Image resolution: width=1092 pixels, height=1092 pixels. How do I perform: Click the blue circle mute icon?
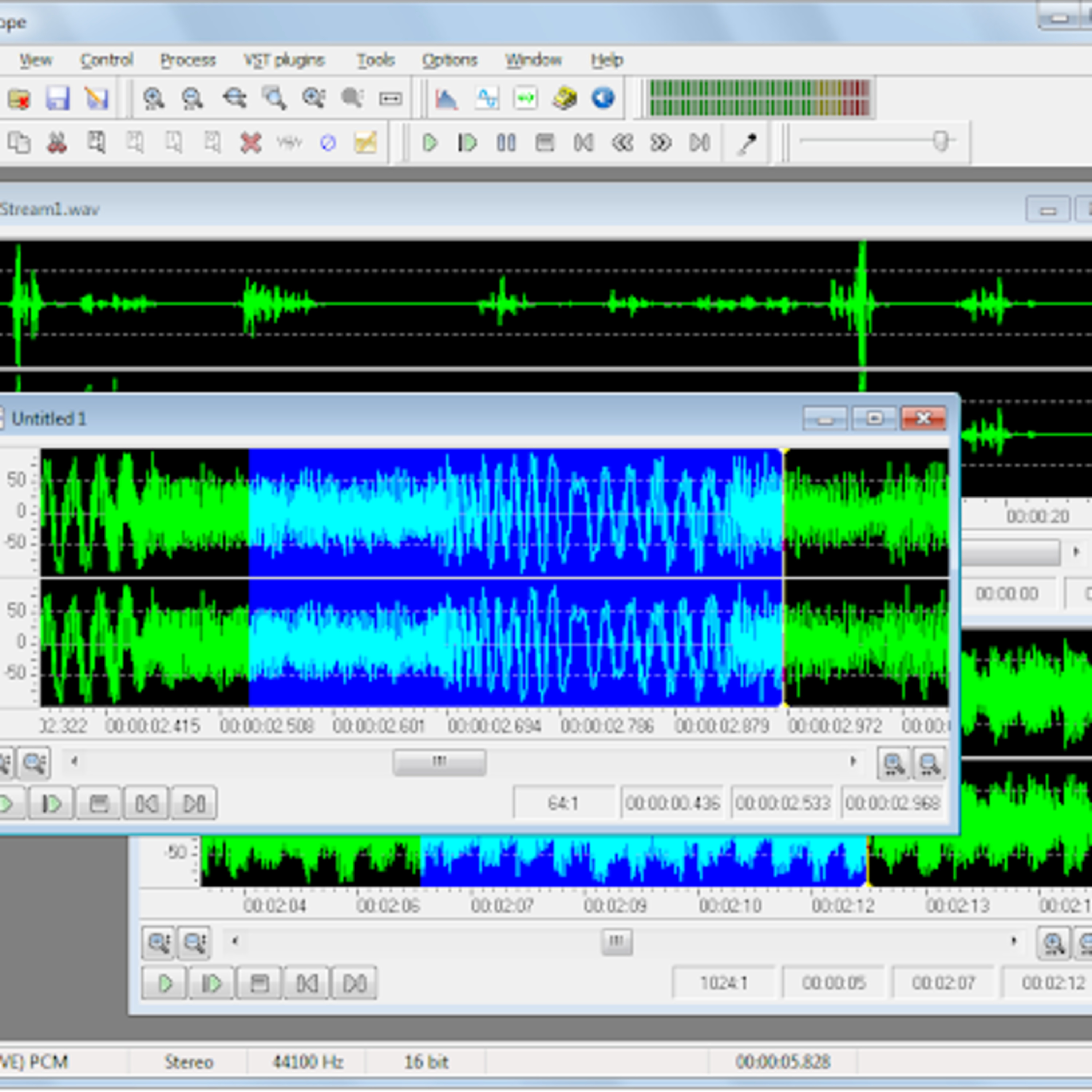(x=328, y=142)
